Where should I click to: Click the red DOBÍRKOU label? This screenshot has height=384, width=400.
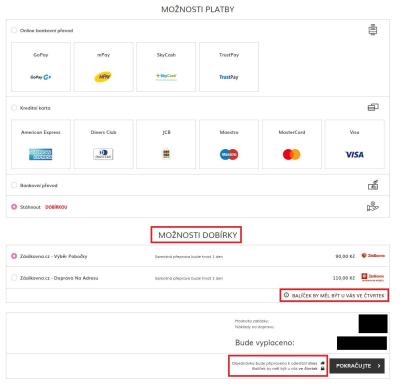click(56, 207)
